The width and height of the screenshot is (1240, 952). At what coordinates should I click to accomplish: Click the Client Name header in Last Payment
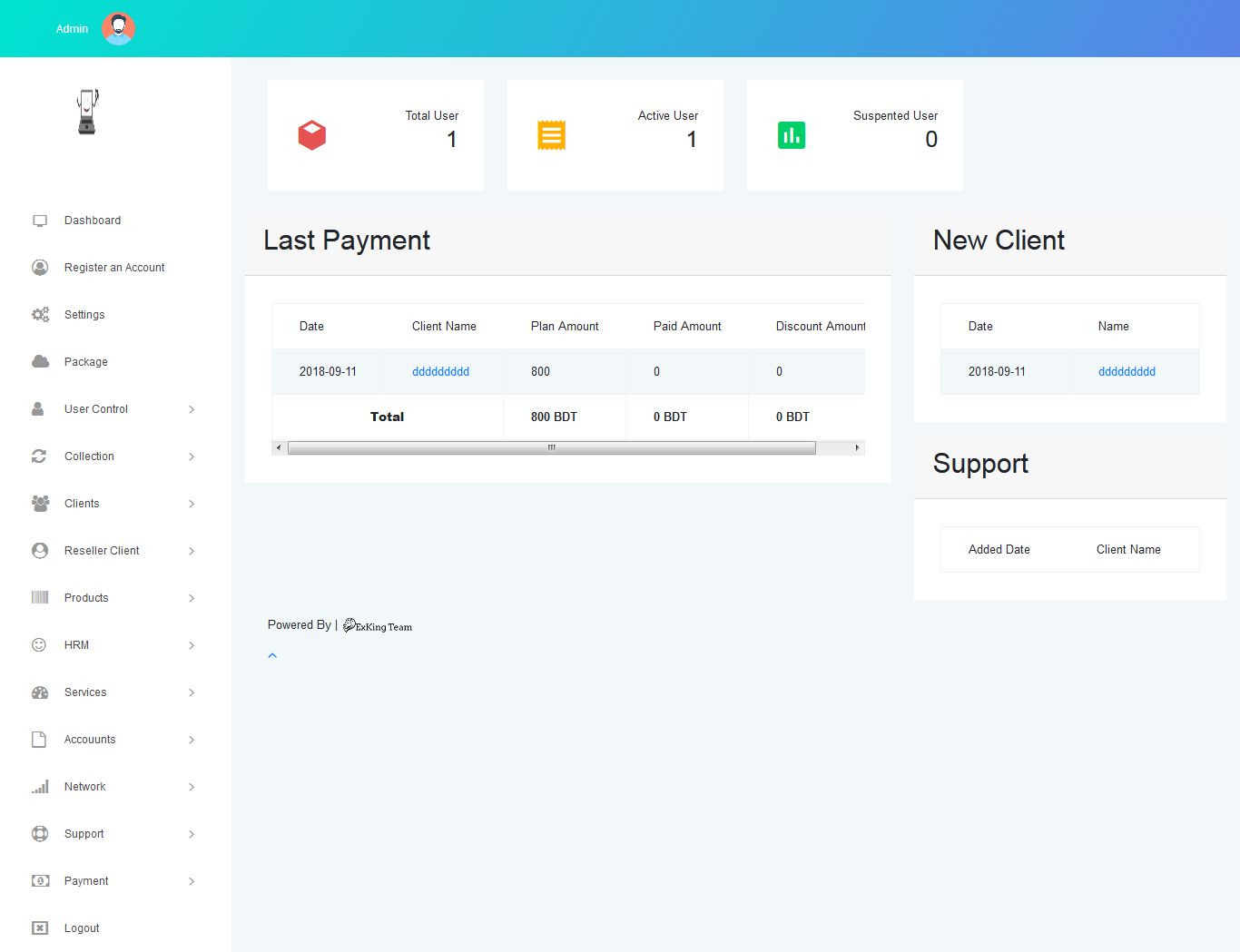(x=444, y=326)
